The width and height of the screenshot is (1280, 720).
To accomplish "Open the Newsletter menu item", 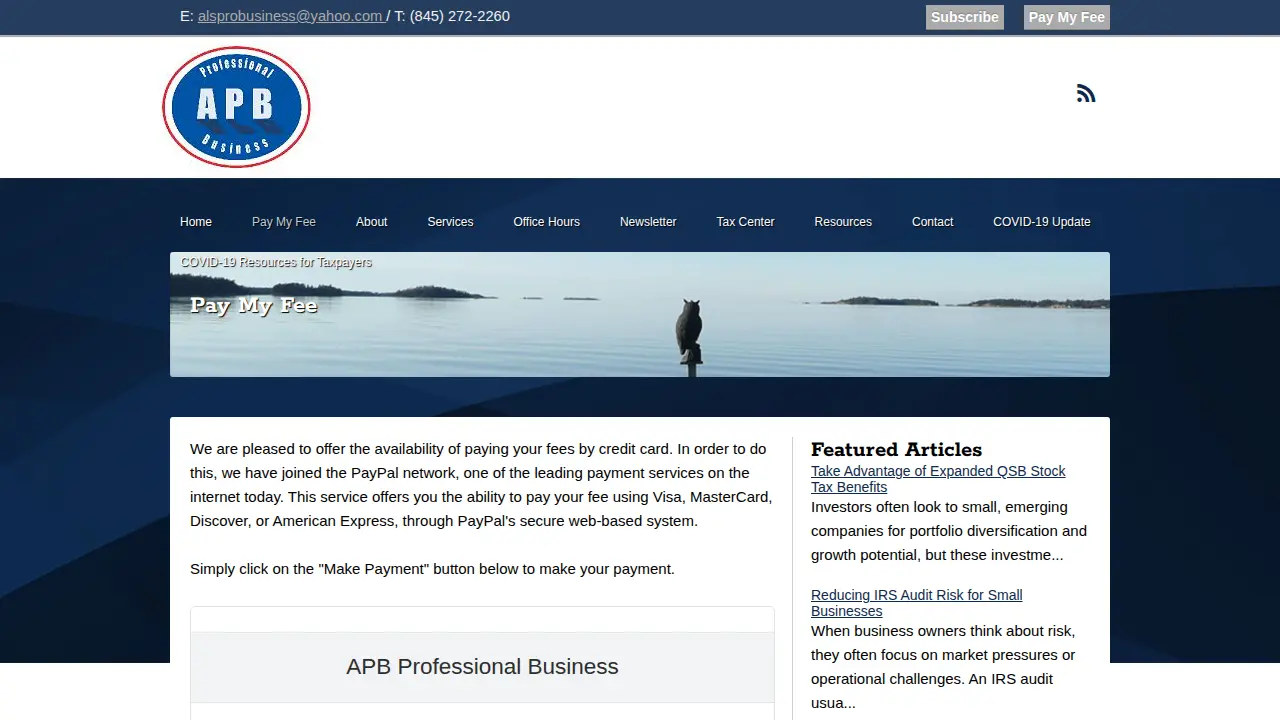I will pyautogui.click(x=648, y=222).
